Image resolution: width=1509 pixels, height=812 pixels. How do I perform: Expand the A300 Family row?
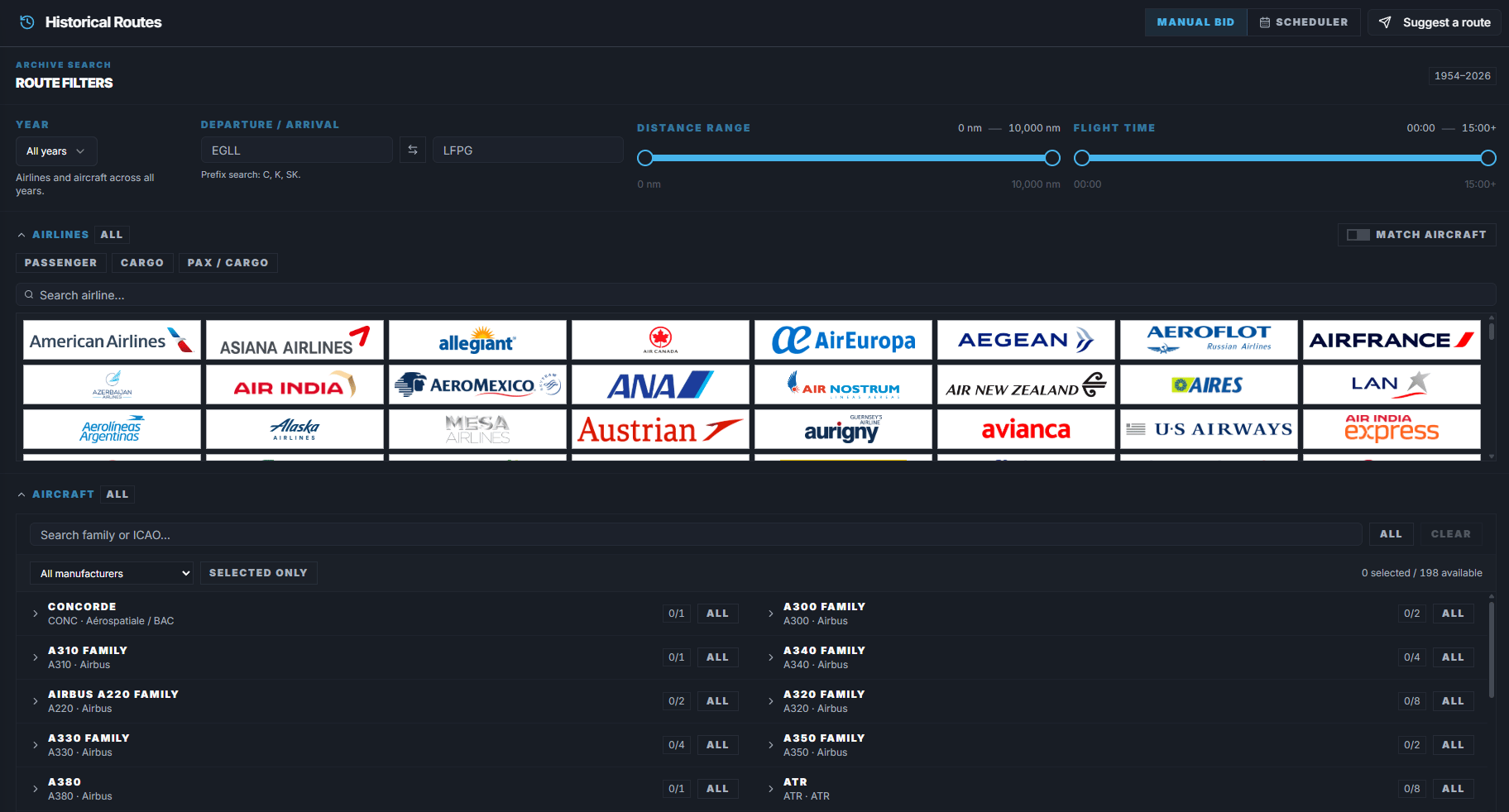tap(771, 614)
